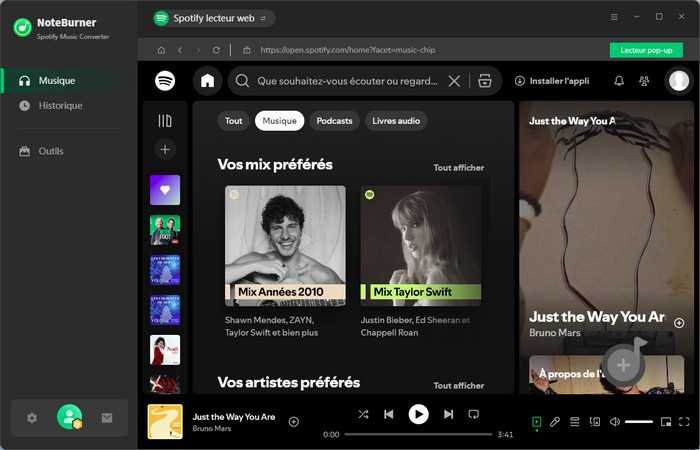Screen dimensions: 700x450
Task: Open now-playing album cover in player bar
Action: [x=165, y=422]
